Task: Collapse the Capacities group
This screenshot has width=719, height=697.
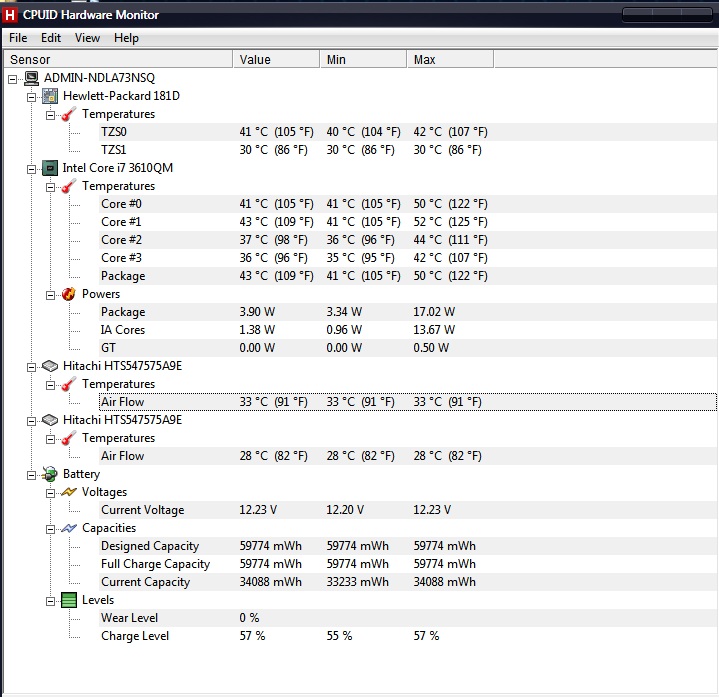Action: (x=50, y=530)
